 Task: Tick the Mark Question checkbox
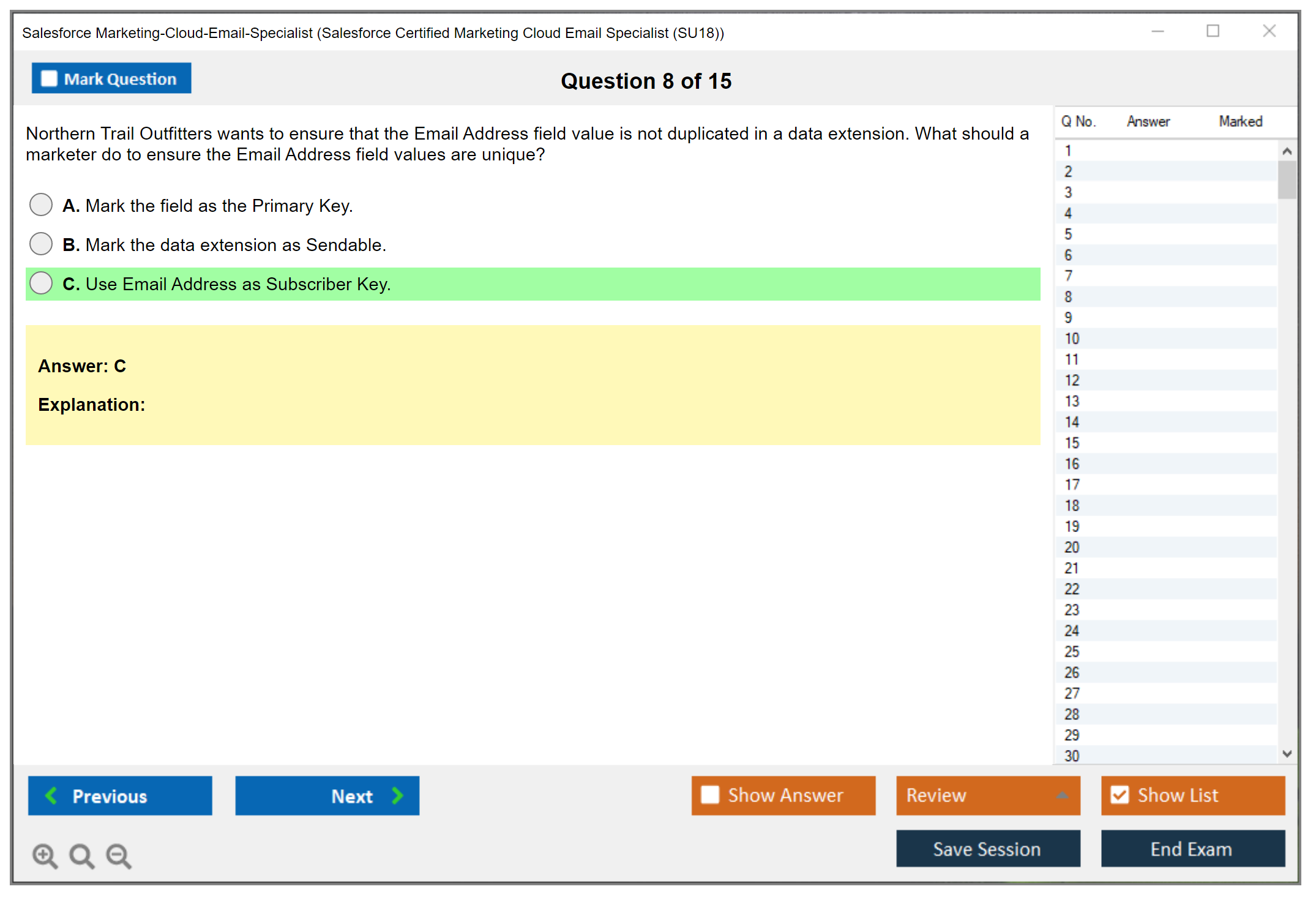click(49, 78)
